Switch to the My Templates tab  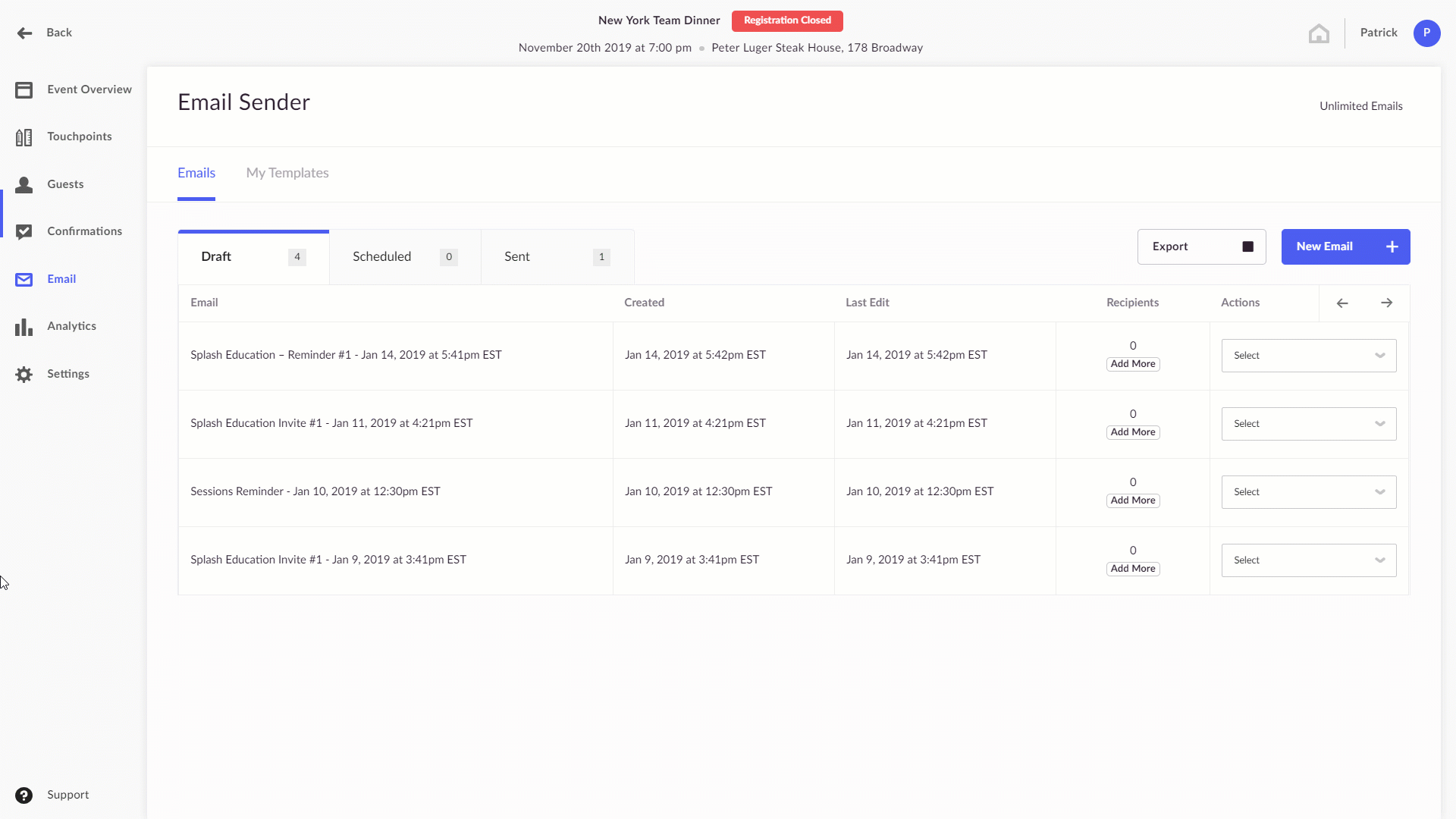[287, 173]
